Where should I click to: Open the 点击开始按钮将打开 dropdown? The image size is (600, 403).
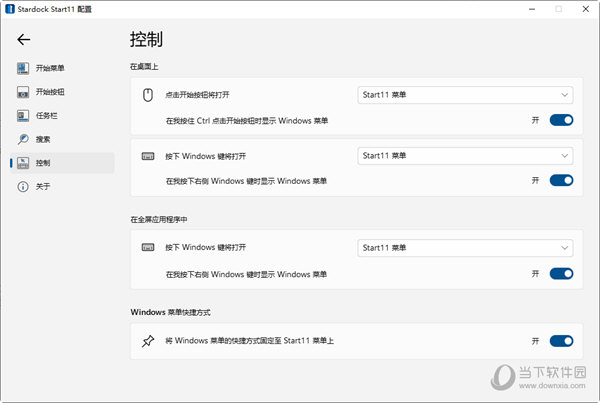465,95
